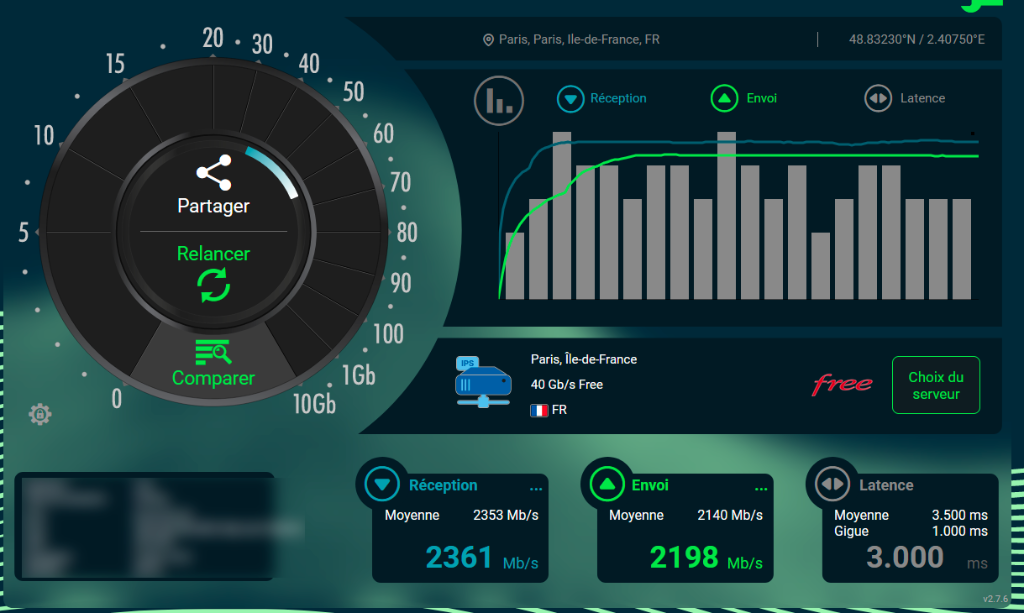Click the GPS coordinates text
This screenshot has height=613, width=1024.
916,40
